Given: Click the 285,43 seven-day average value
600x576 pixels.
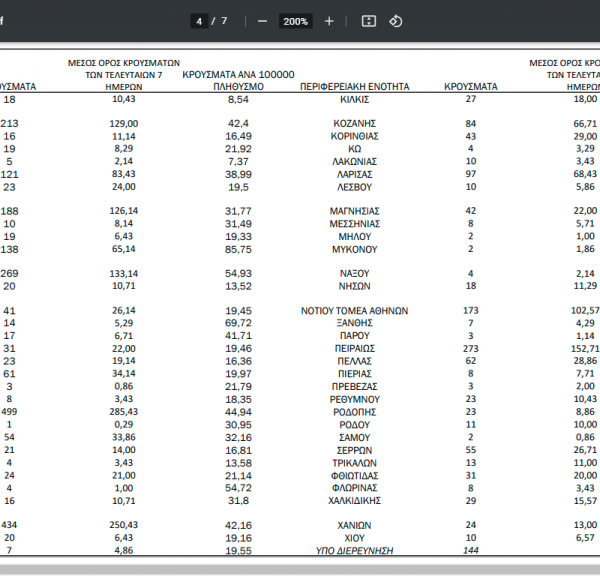Looking at the screenshot, I should 124,412.
